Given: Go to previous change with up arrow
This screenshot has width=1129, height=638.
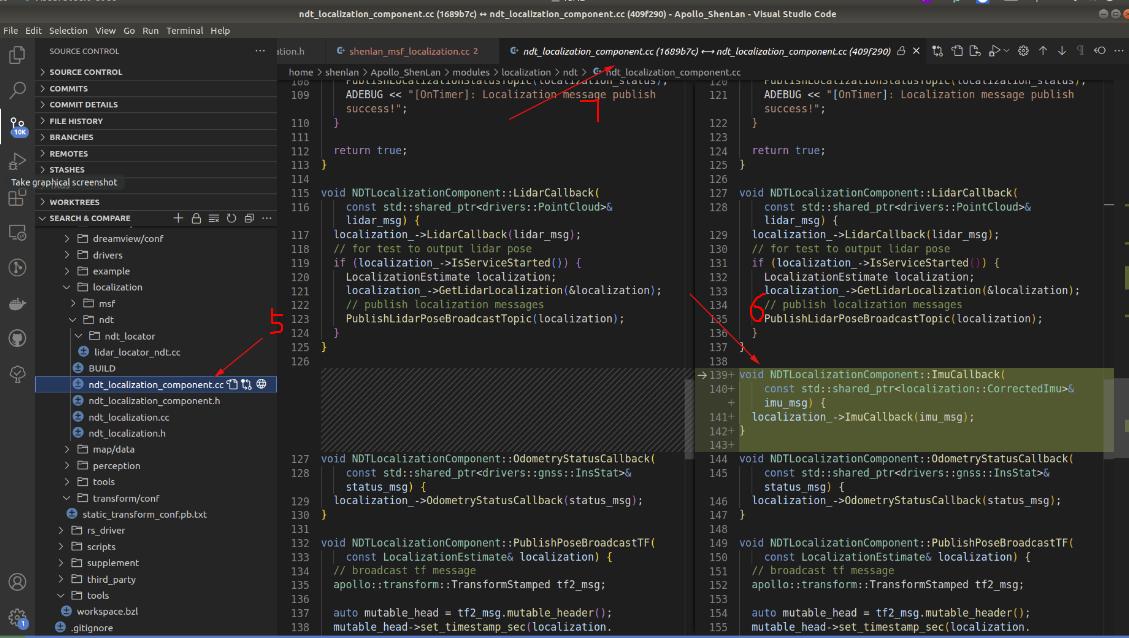Looking at the screenshot, I should pyautogui.click(x=1043, y=51).
